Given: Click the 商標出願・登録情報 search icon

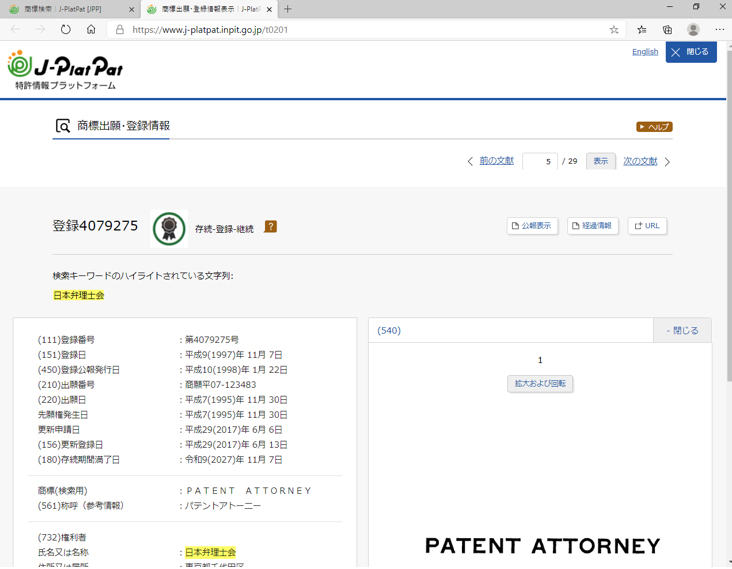Looking at the screenshot, I should (63, 126).
